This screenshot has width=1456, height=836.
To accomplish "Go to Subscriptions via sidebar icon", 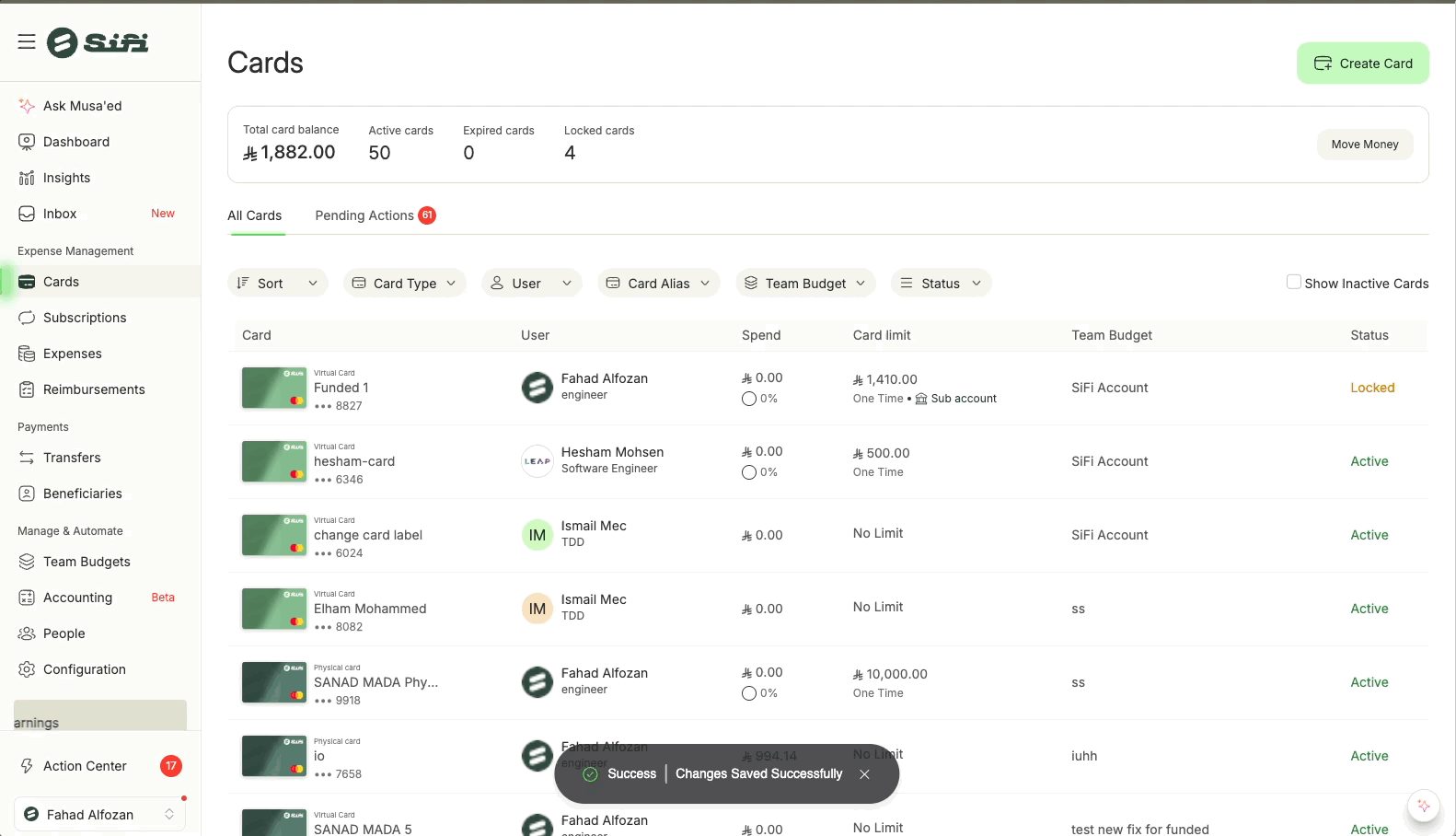I will pos(27,318).
